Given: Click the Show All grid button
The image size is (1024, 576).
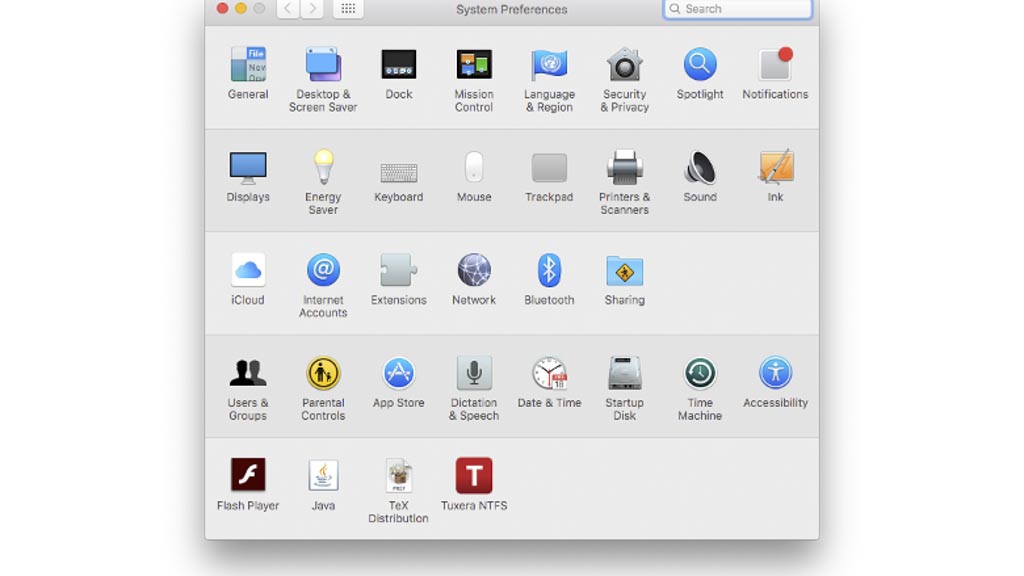Looking at the screenshot, I should coord(348,9).
